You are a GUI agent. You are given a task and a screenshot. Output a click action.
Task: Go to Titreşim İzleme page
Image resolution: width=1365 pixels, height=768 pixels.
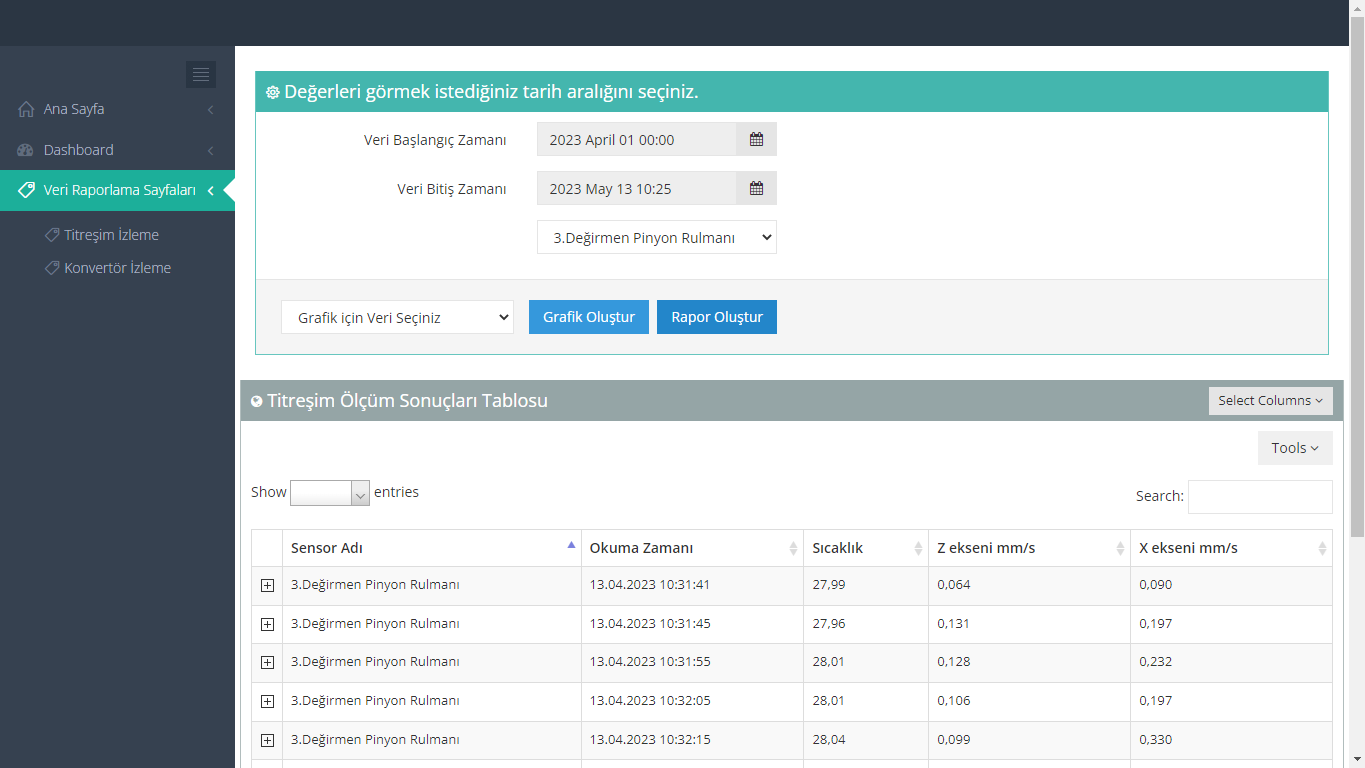click(111, 235)
